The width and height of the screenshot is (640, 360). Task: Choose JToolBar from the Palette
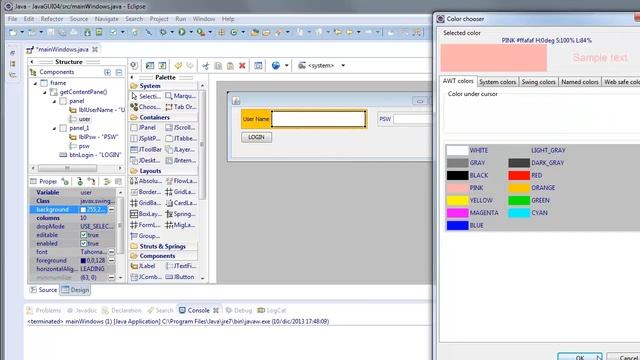[146, 150]
